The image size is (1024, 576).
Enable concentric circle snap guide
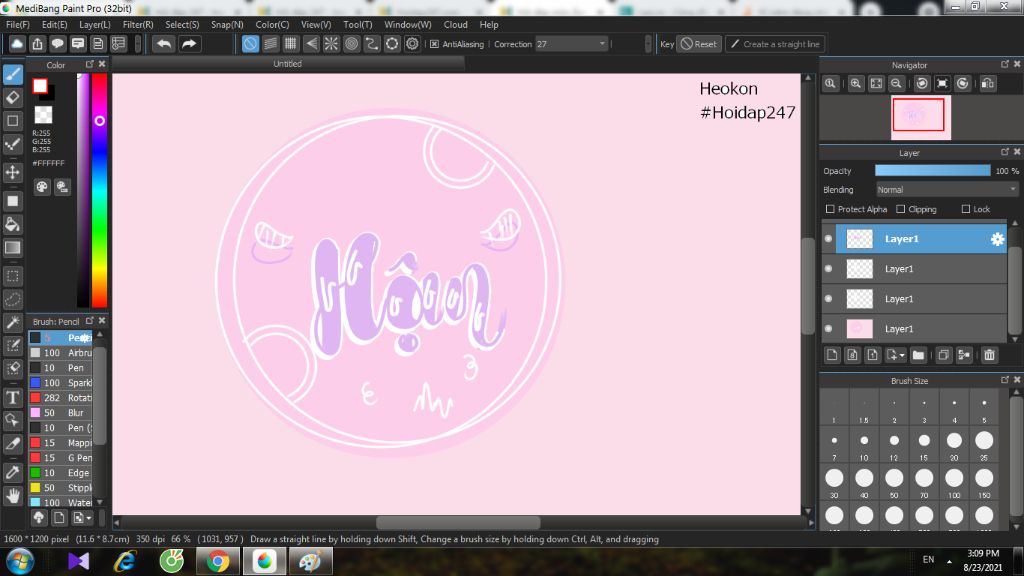click(x=351, y=44)
